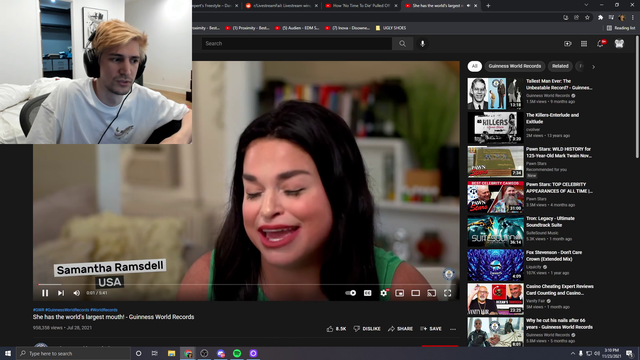Like the video with thumbs up
The image size is (640, 360).
click(x=336, y=329)
